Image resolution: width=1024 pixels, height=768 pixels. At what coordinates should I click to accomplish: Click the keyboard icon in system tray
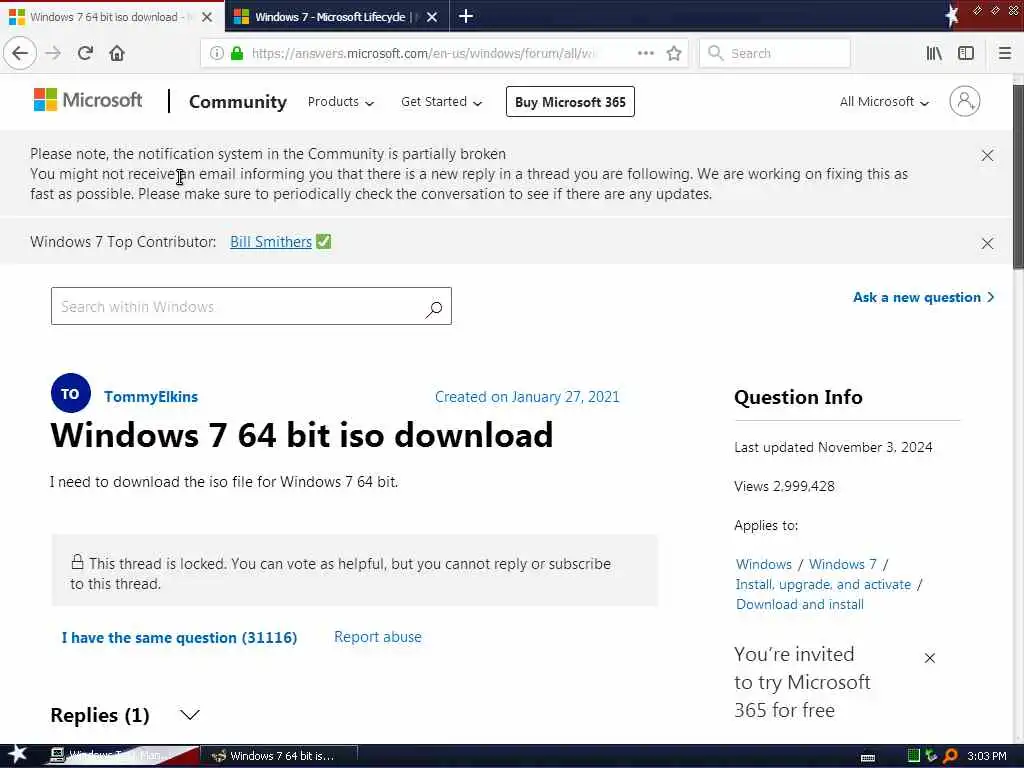pyautogui.click(x=868, y=757)
